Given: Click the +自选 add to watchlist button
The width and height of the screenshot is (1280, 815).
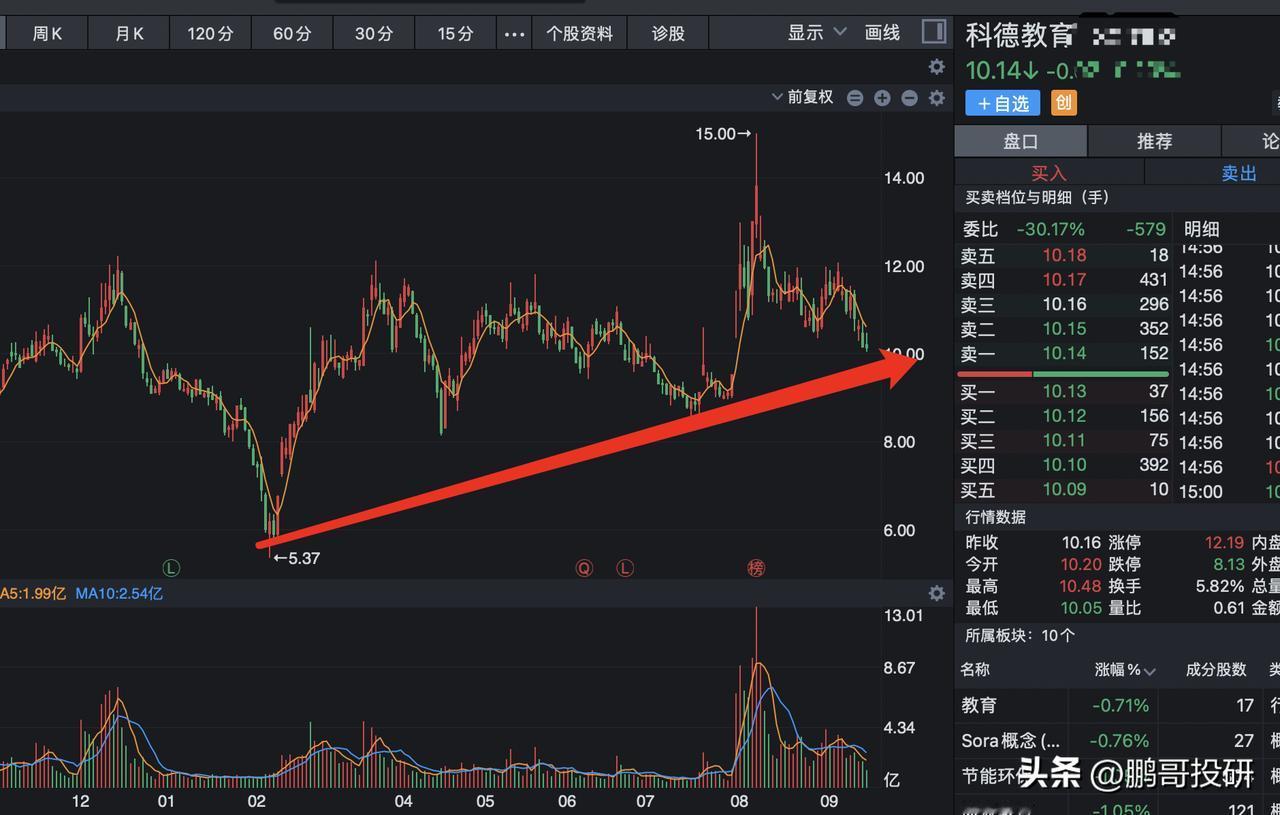Looking at the screenshot, I should (1002, 103).
